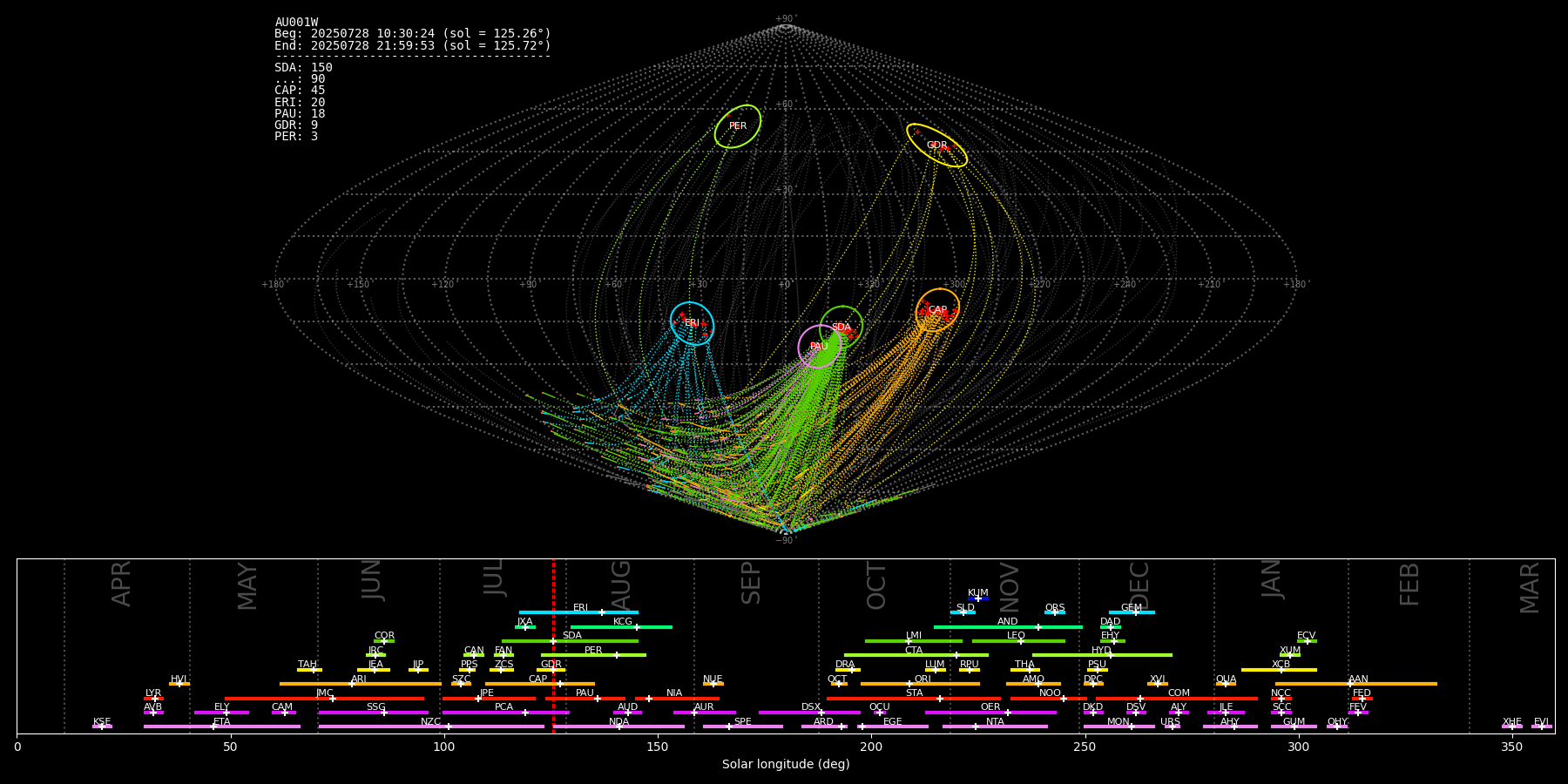This screenshot has width=1568, height=784.
Task: Click the green PER radiant ellipse on sky map
Action: [738, 126]
